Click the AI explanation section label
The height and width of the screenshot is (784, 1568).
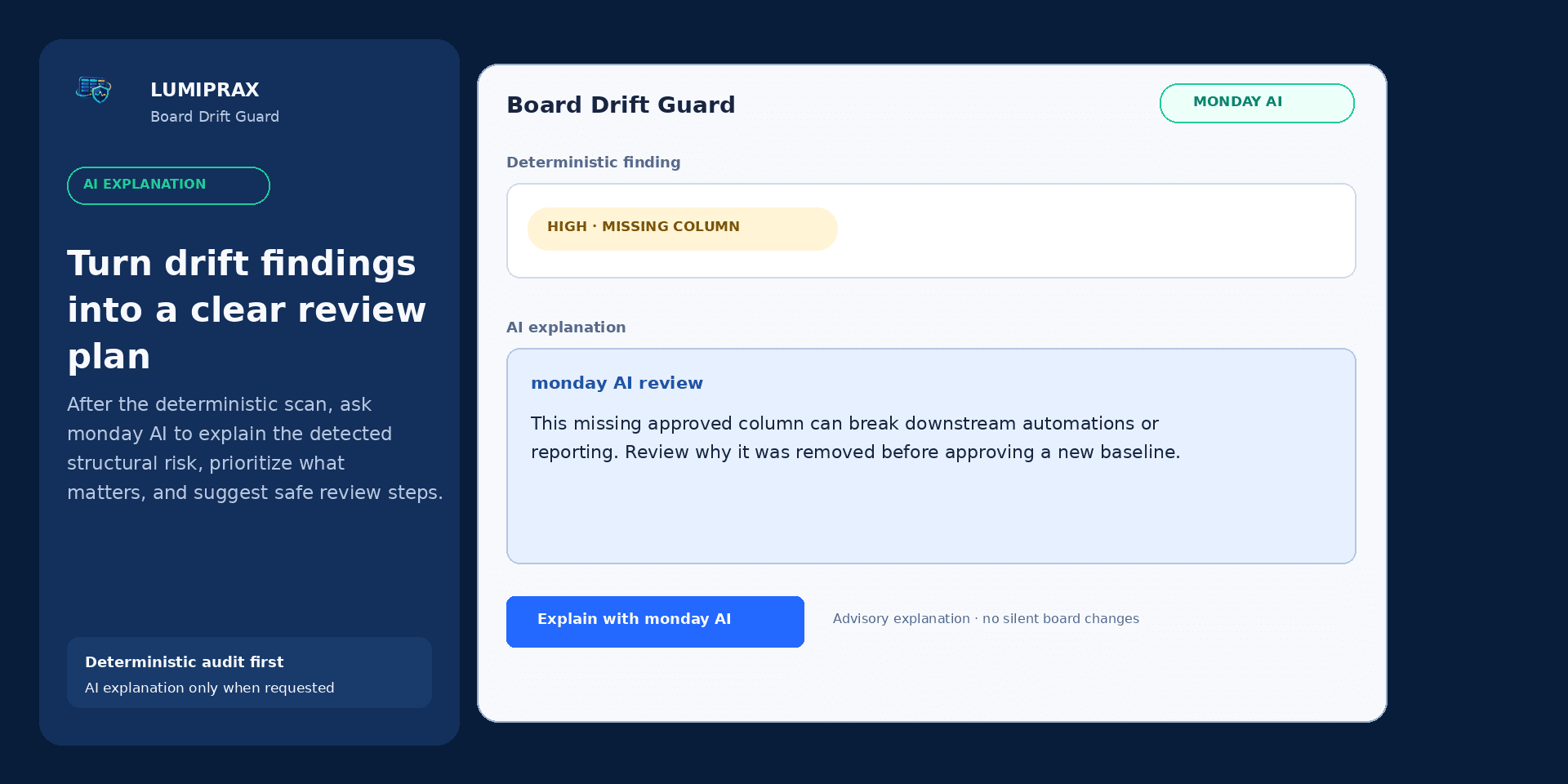566,327
